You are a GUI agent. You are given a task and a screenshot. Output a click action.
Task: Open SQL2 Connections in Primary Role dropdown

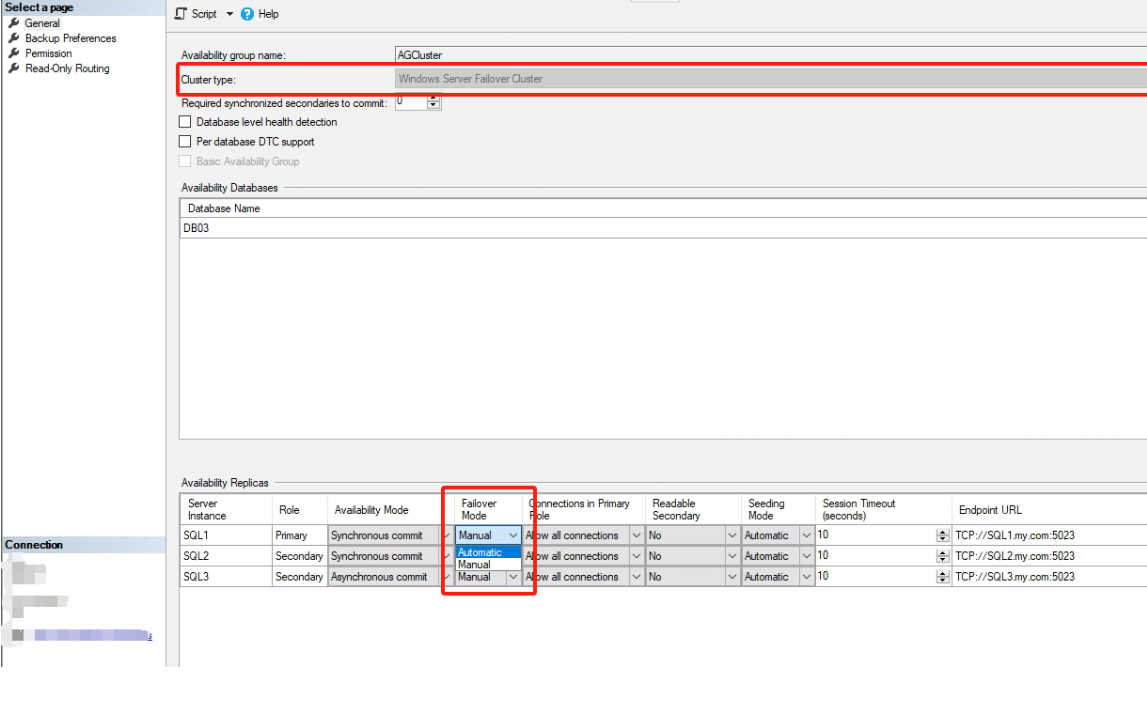636,556
